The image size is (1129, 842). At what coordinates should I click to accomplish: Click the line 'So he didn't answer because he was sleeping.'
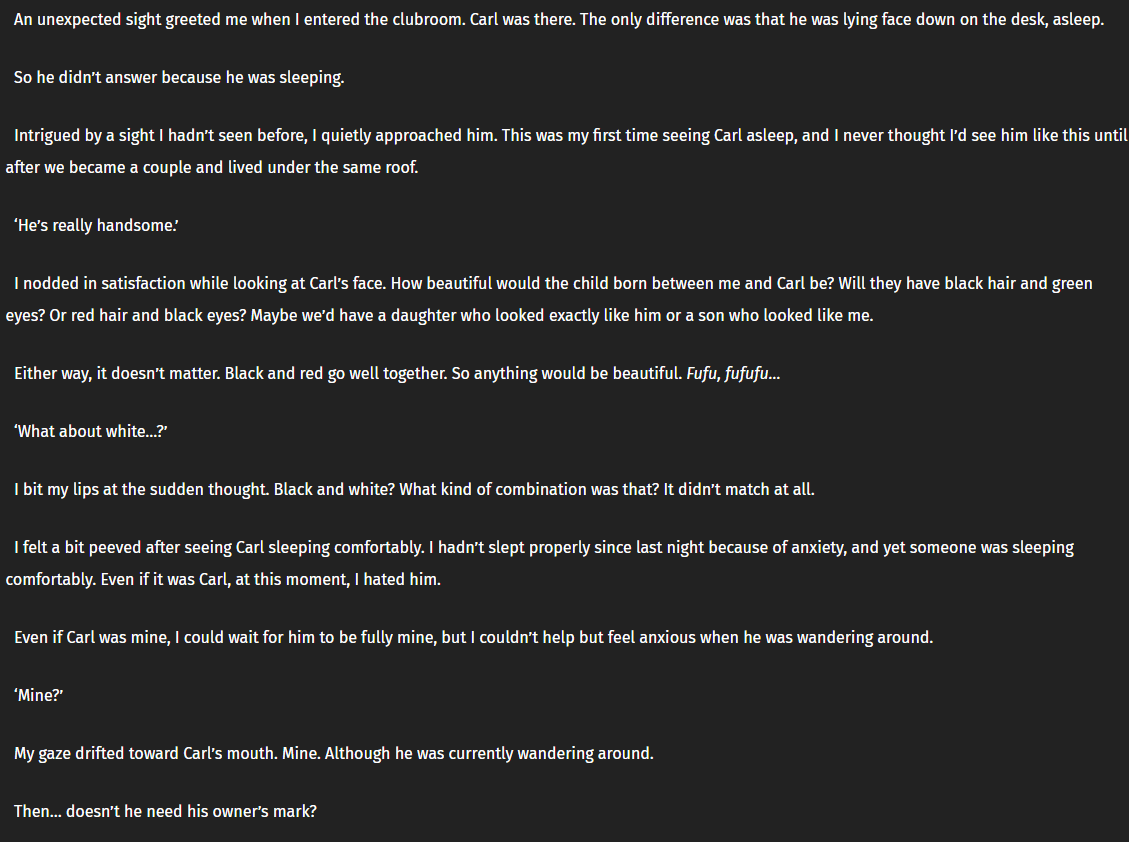point(179,77)
